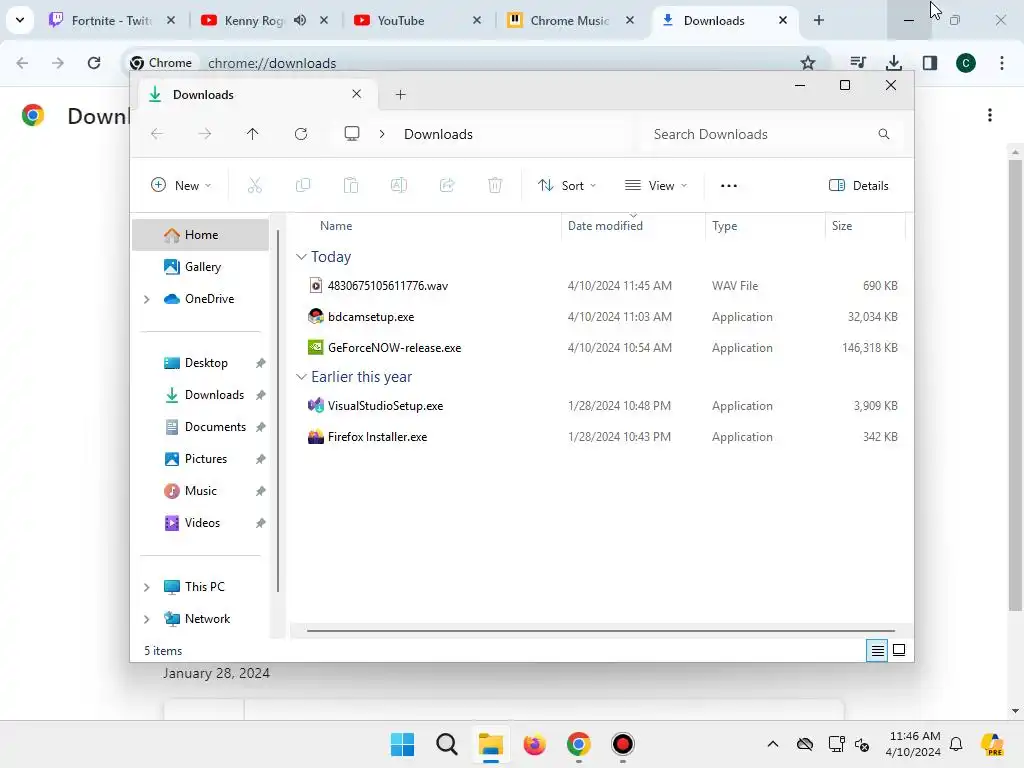The height and width of the screenshot is (768, 1024).
Task: Go up one folder with Explorer's up arrow
Action: click(253, 134)
